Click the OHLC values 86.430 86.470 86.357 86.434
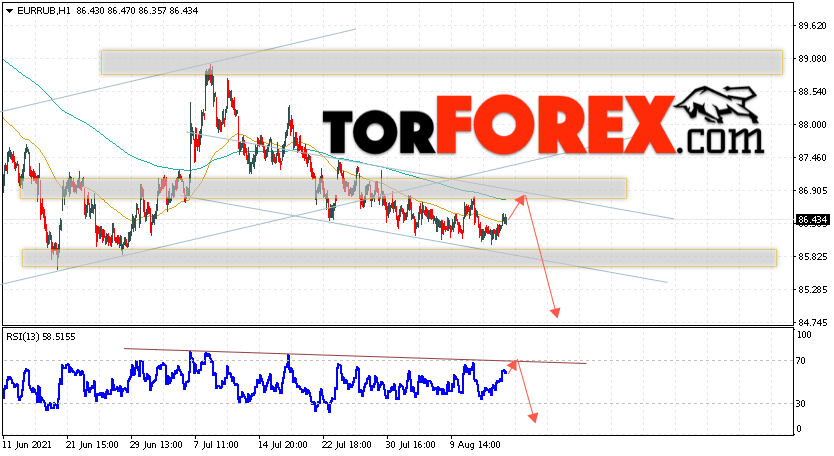Image resolution: width=834 pixels, height=456 pixels. (x=137, y=11)
